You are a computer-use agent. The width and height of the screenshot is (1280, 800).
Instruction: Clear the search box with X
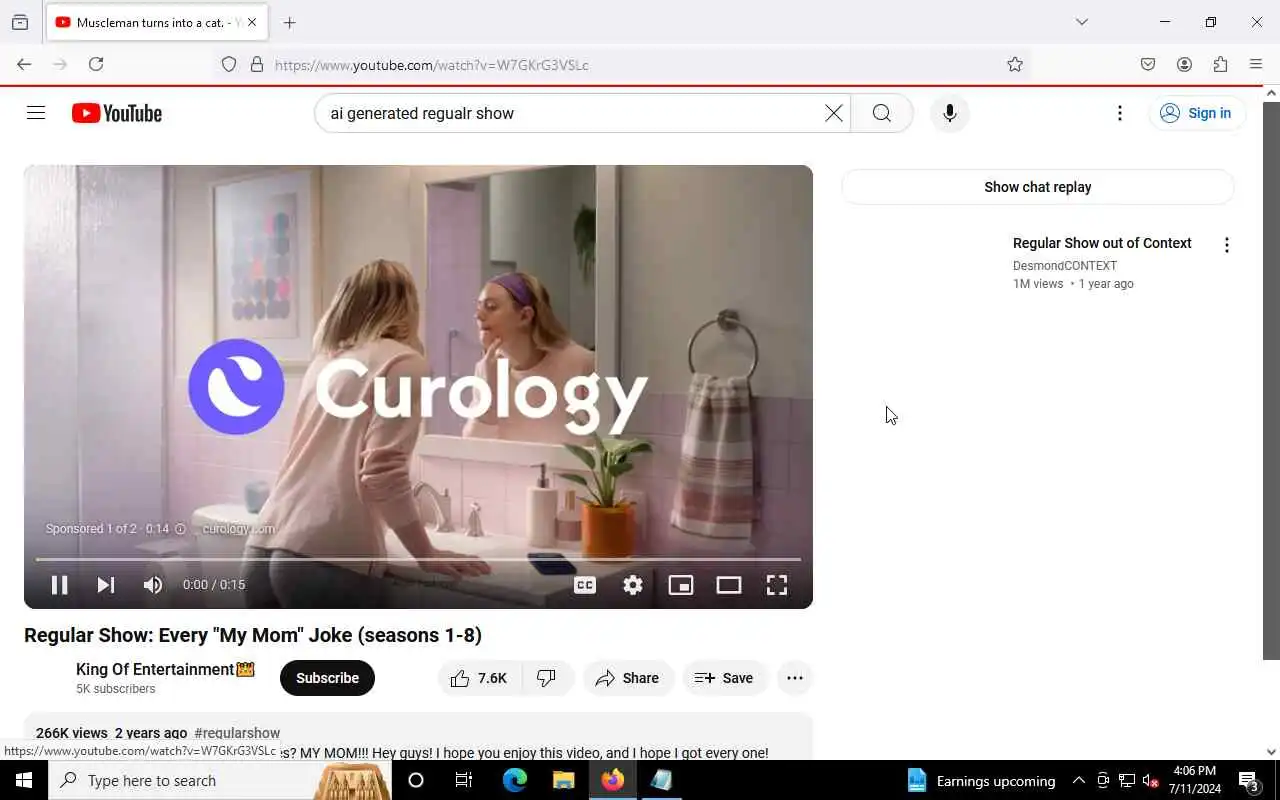pyautogui.click(x=833, y=113)
